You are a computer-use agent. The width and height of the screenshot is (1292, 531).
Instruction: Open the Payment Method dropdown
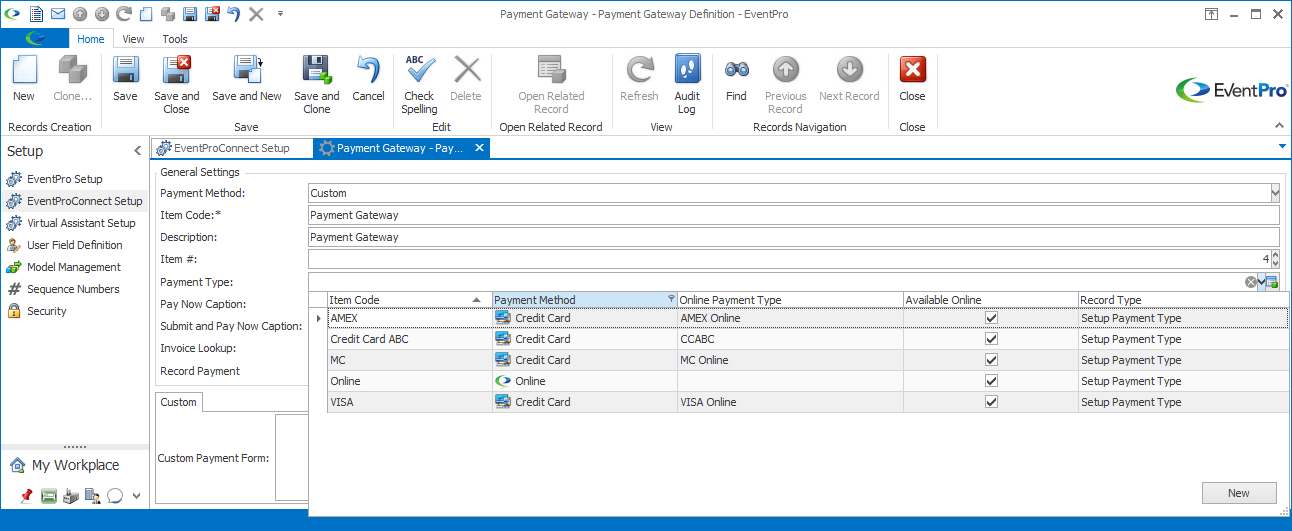(1275, 193)
